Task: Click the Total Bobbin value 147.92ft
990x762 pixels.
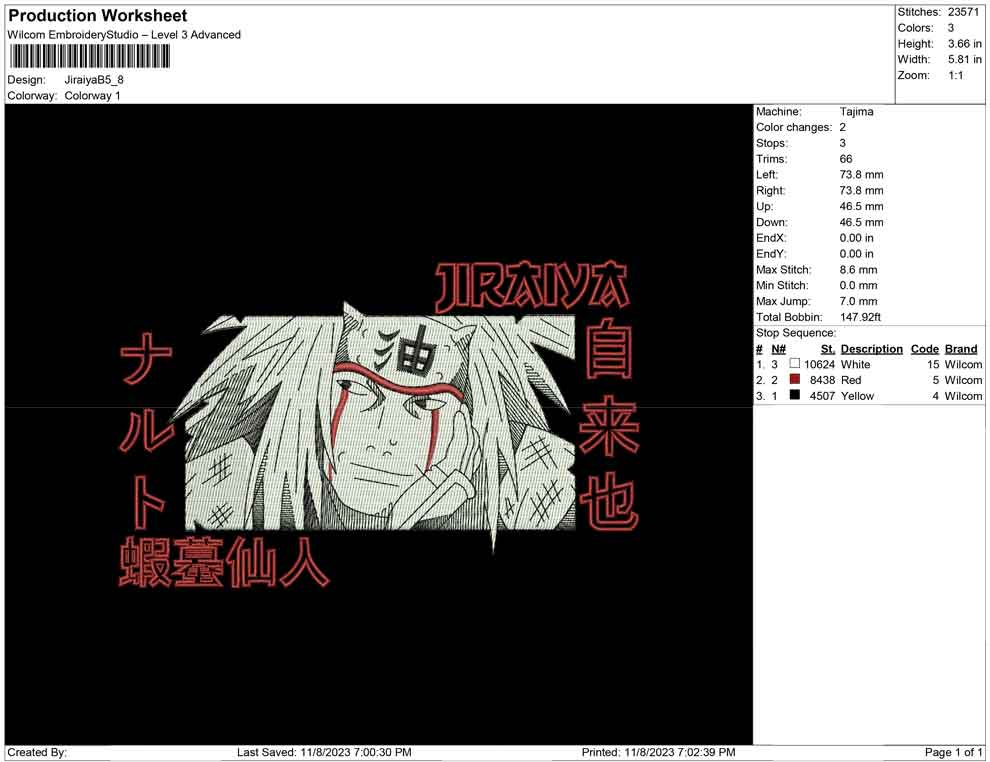Action: click(860, 317)
